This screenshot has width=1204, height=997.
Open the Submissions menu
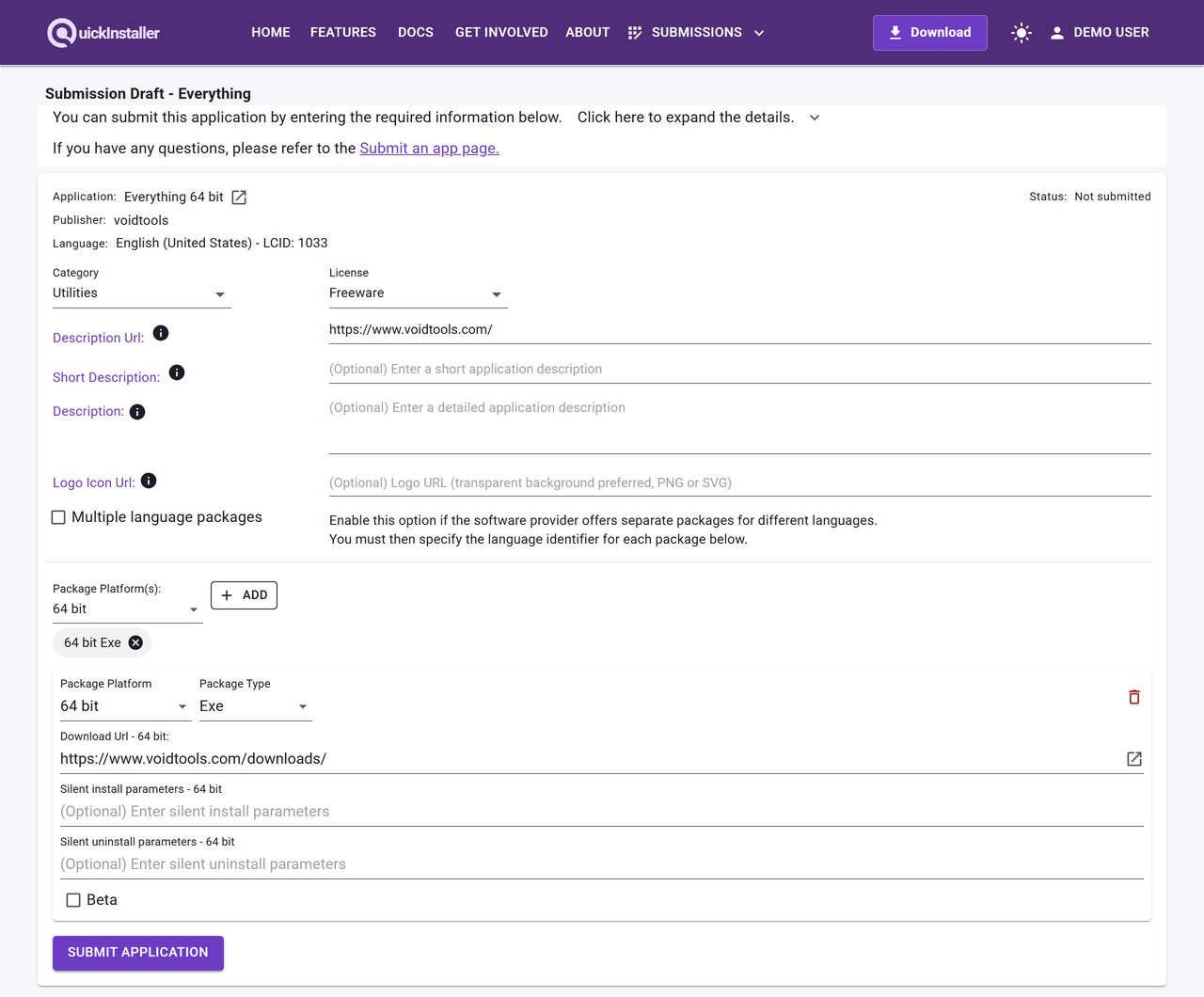pos(696,33)
